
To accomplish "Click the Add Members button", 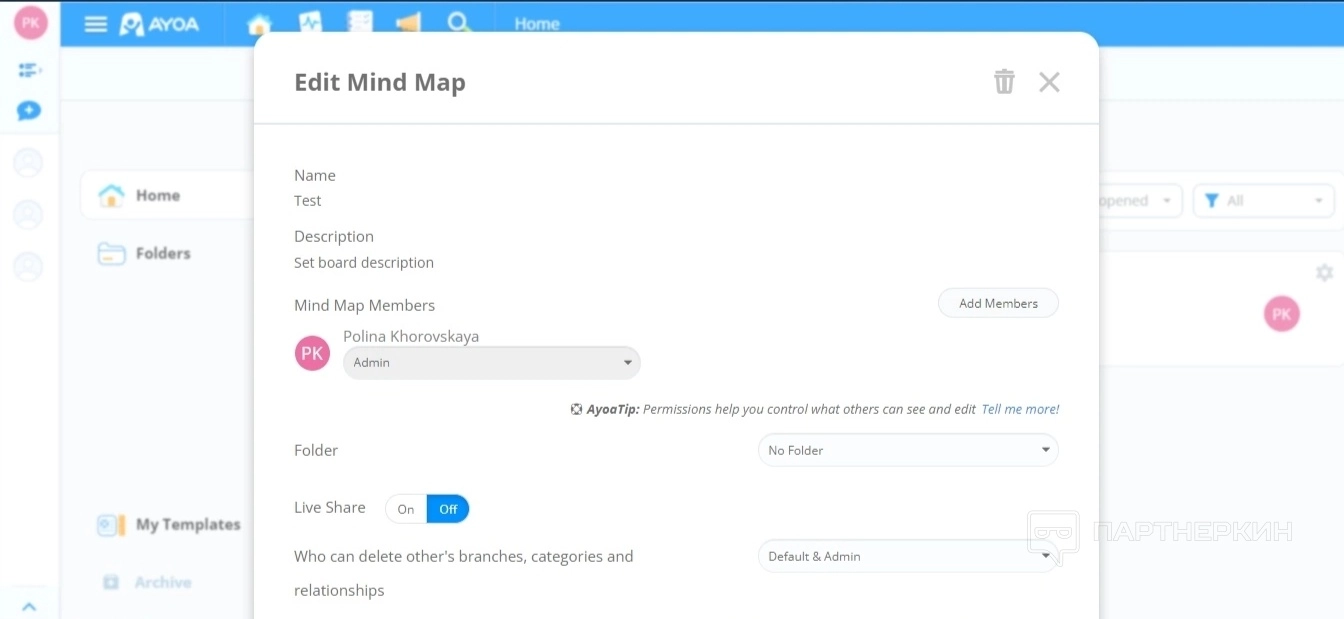I will (997, 303).
